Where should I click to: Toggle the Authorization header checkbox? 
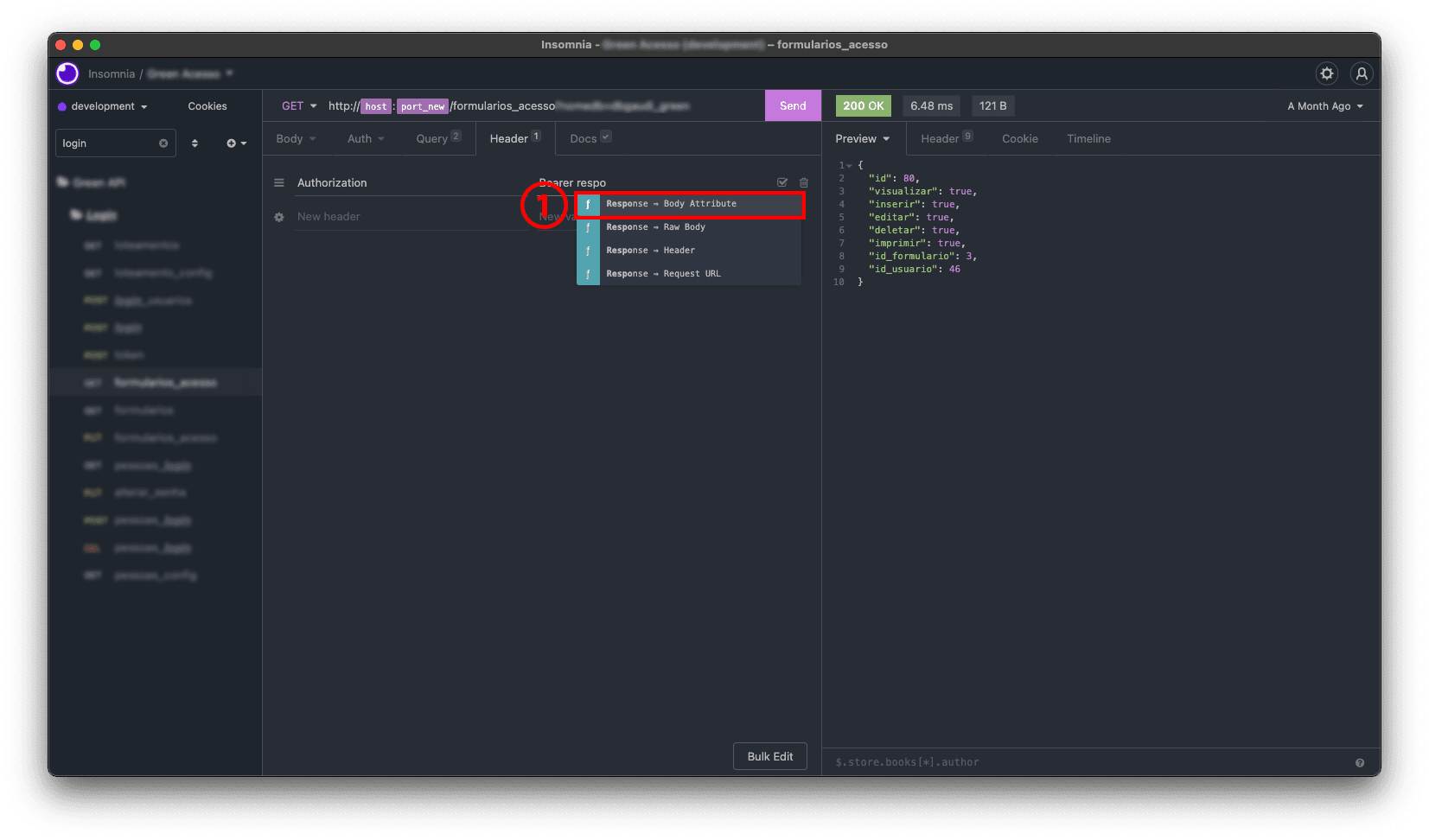pyautogui.click(x=781, y=182)
